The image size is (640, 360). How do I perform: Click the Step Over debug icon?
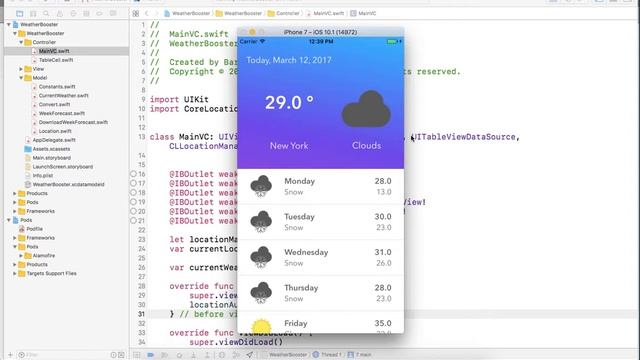[179, 355]
